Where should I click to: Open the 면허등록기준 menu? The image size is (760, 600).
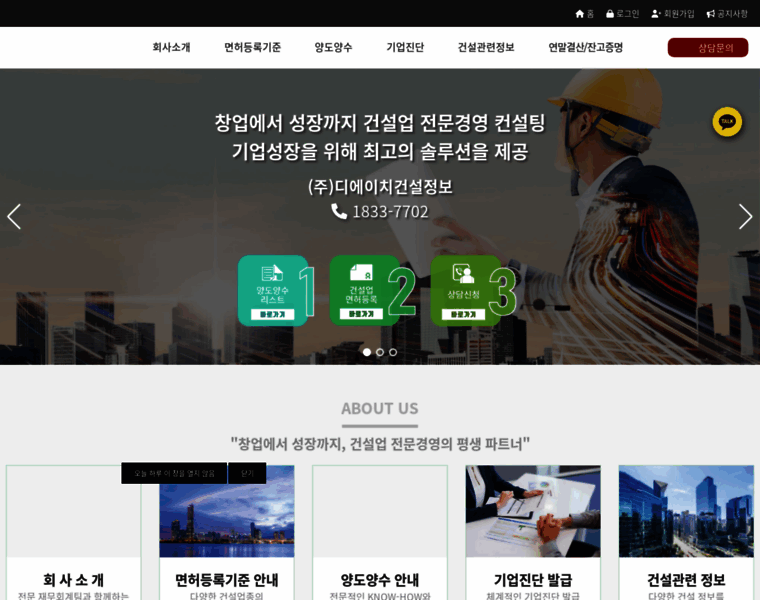tap(253, 47)
